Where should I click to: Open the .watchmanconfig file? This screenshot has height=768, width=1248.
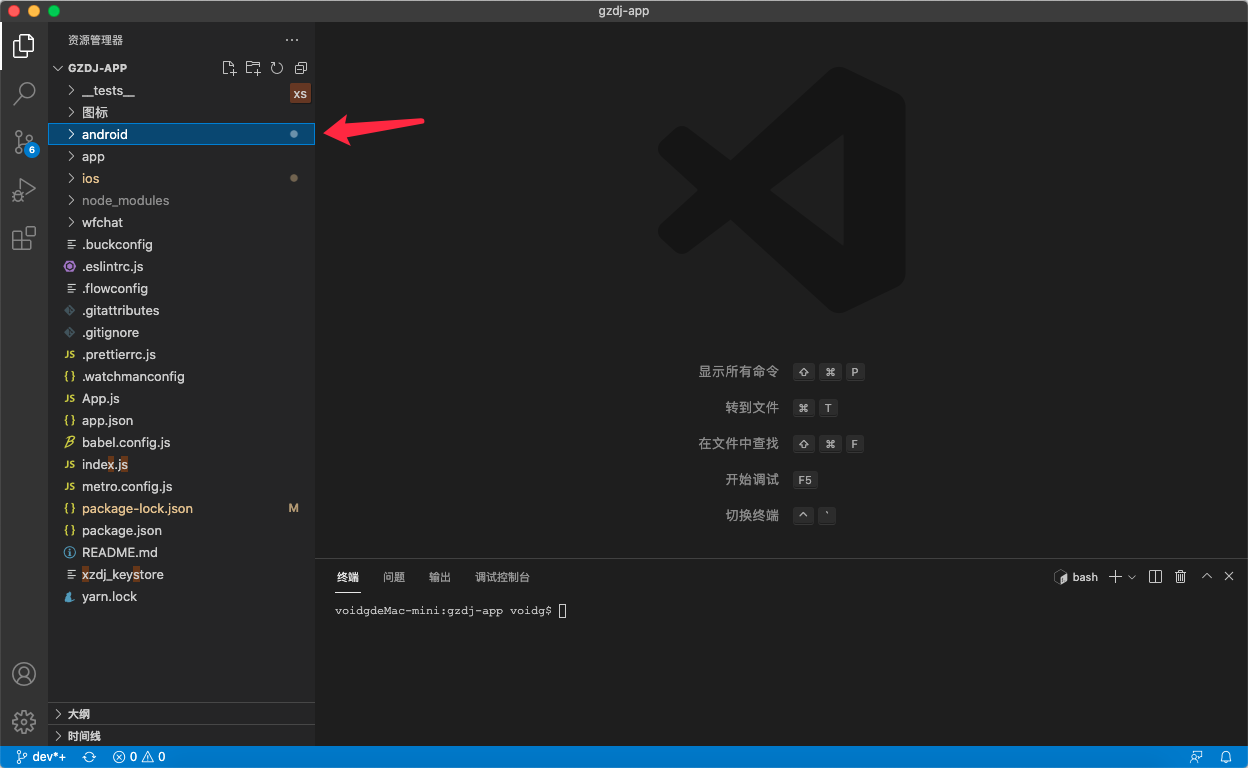(181, 376)
